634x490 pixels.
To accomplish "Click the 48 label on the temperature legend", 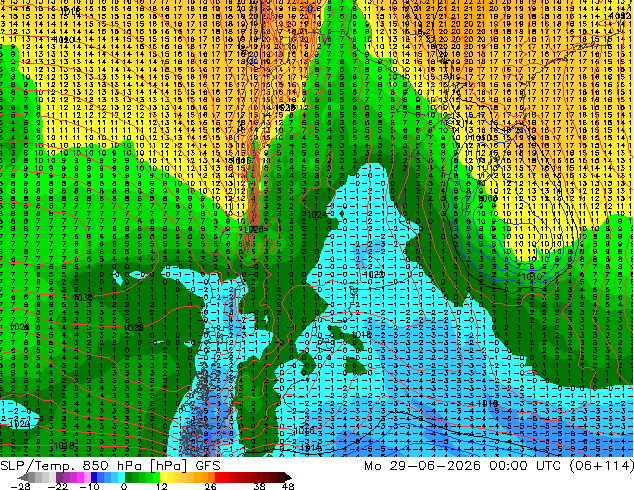I will (288, 486).
